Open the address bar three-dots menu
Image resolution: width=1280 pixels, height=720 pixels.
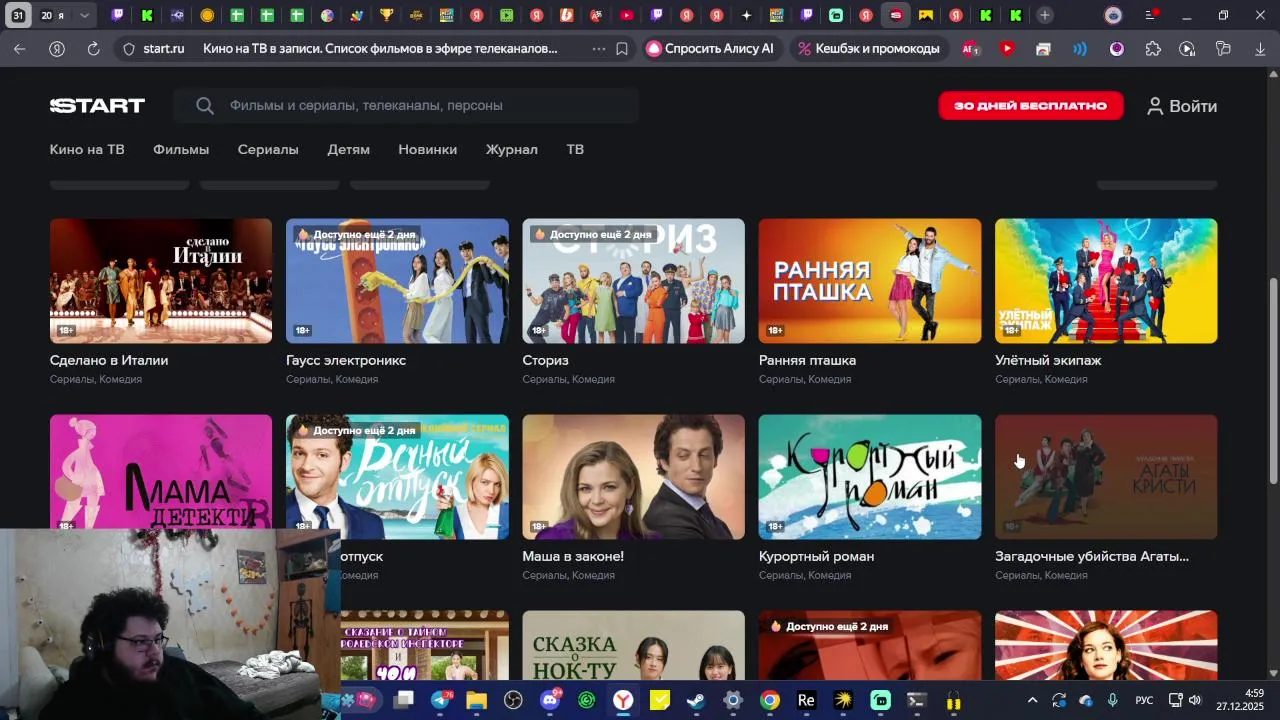[x=598, y=48]
